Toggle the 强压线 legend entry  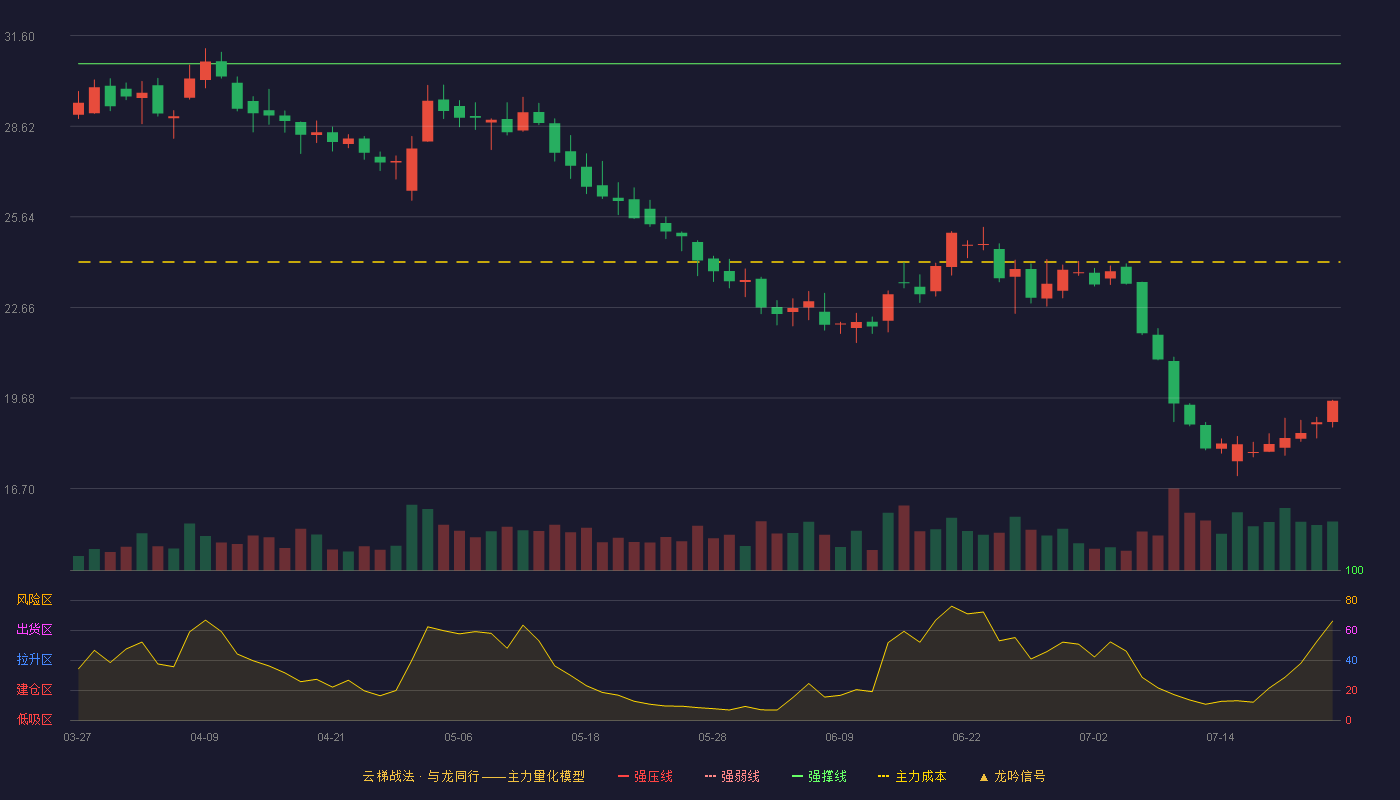(x=645, y=776)
